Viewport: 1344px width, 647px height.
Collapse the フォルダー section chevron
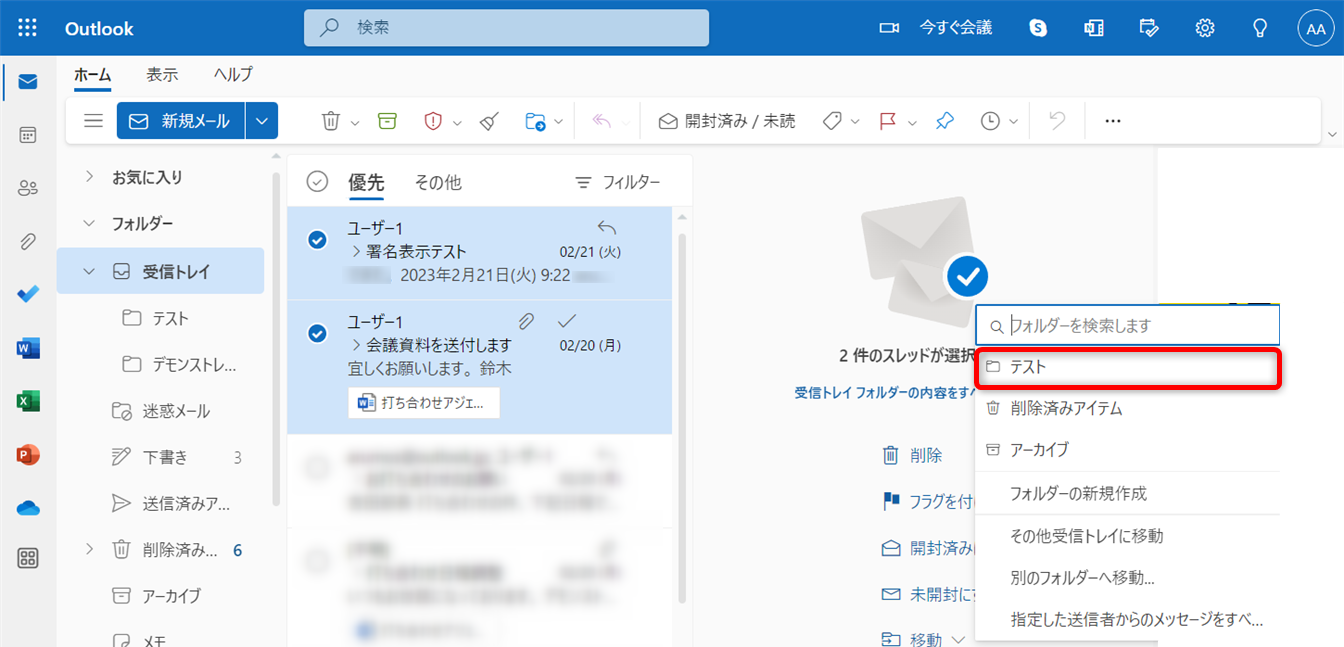tap(89, 223)
